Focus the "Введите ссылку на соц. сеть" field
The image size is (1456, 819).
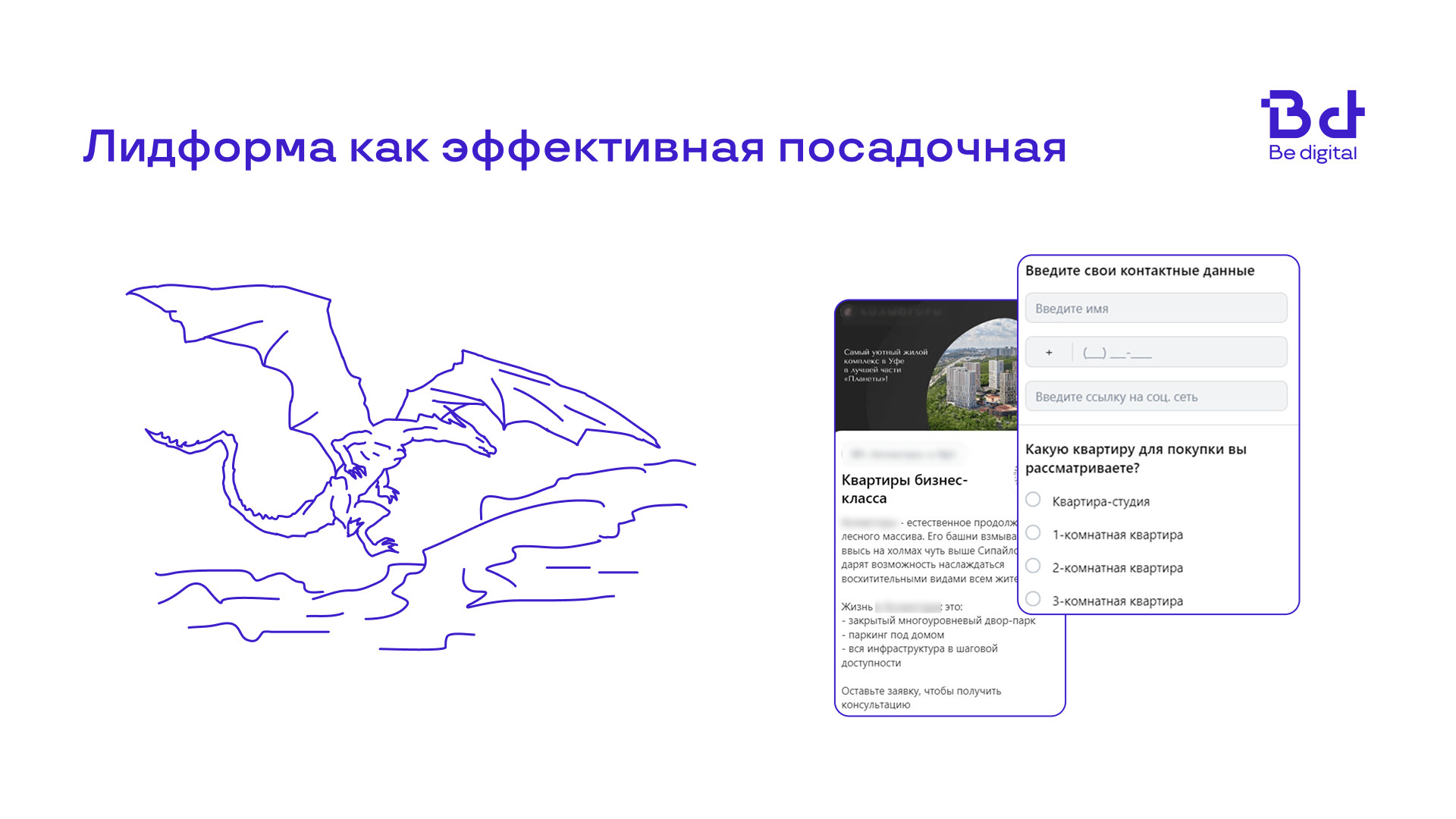point(1156,397)
